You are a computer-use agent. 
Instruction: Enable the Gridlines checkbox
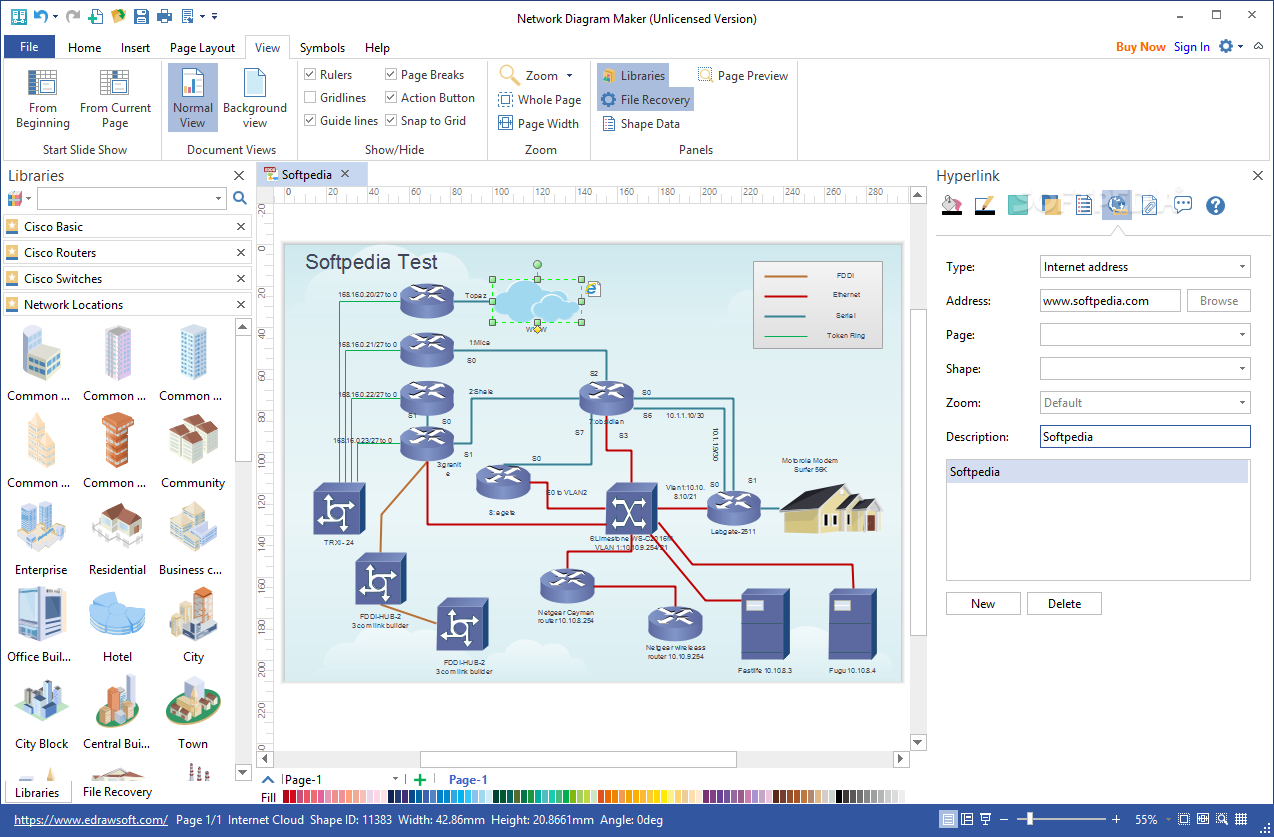coord(310,98)
